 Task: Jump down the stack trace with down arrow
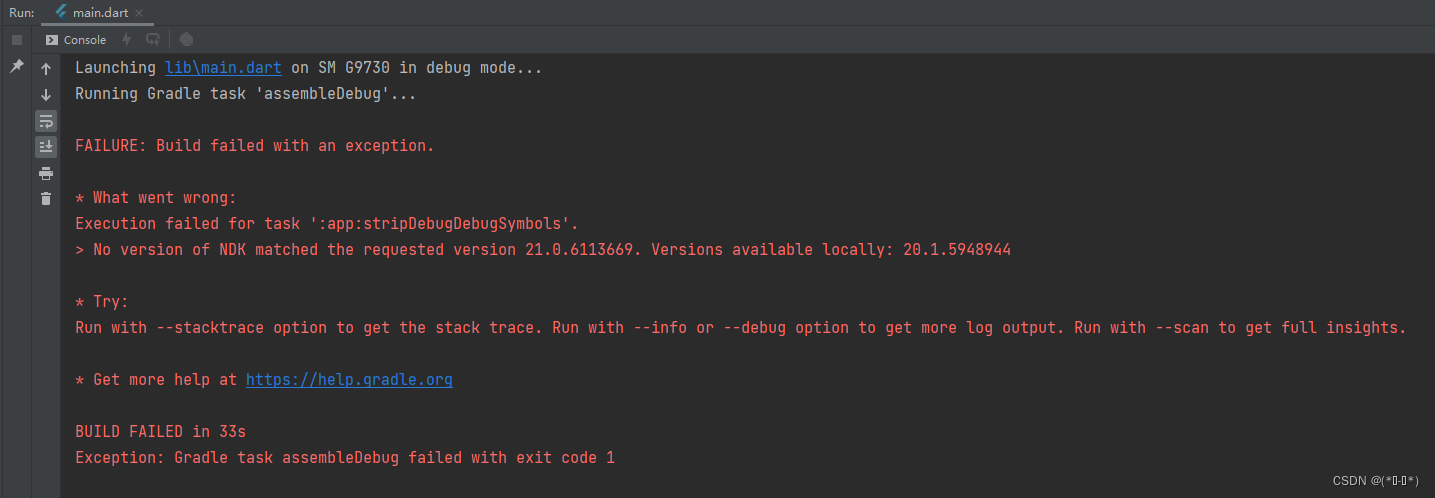point(46,95)
